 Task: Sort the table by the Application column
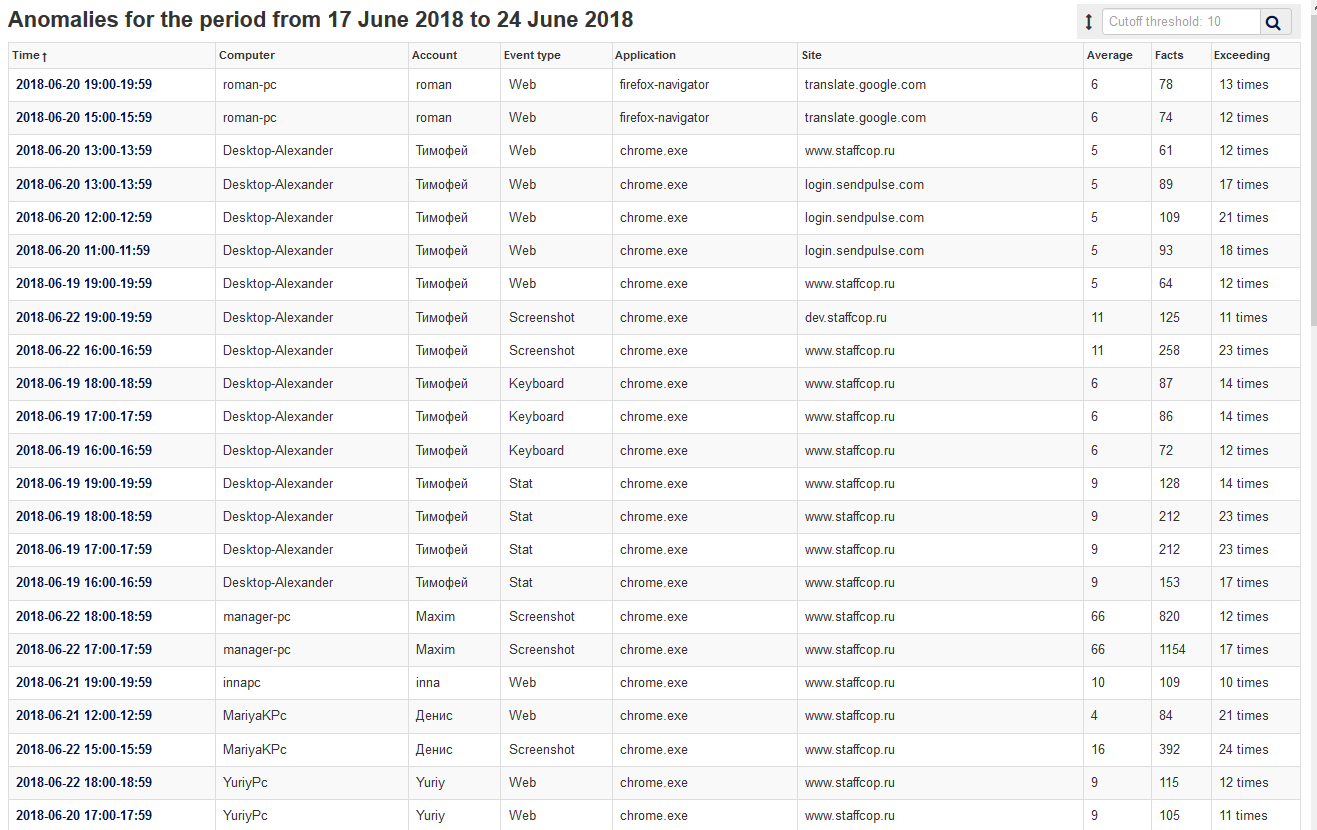click(644, 55)
